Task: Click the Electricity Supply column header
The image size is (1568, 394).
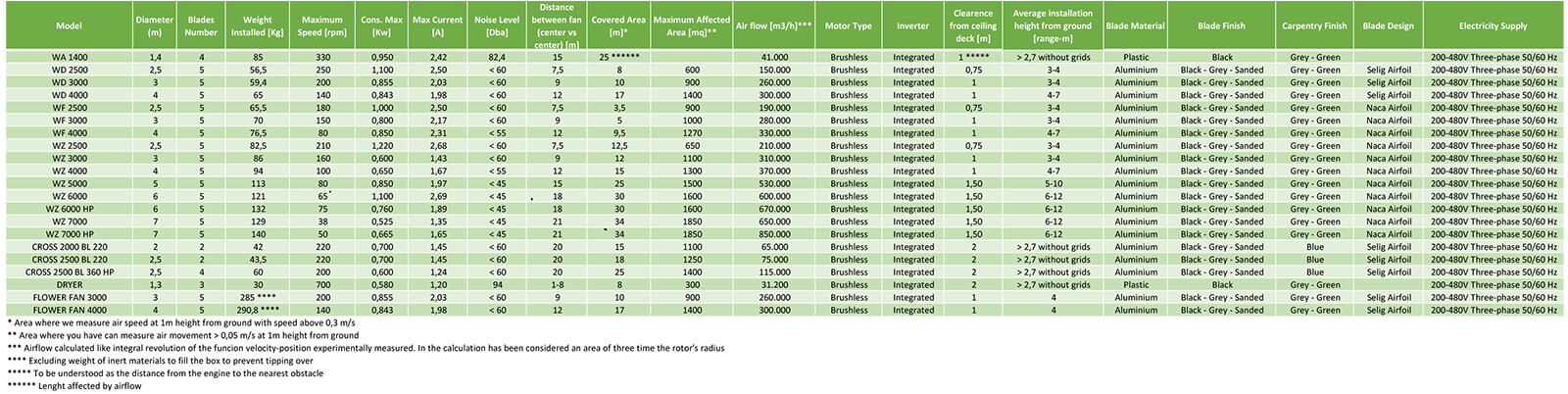Action: [x=1493, y=26]
